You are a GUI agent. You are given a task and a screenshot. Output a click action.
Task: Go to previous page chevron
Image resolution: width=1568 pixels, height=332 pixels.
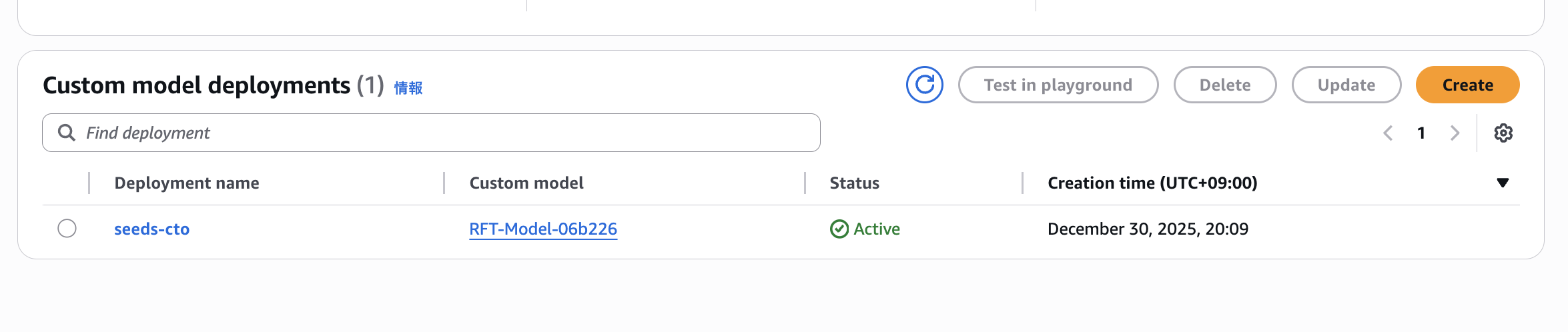[x=1388, y=133]
